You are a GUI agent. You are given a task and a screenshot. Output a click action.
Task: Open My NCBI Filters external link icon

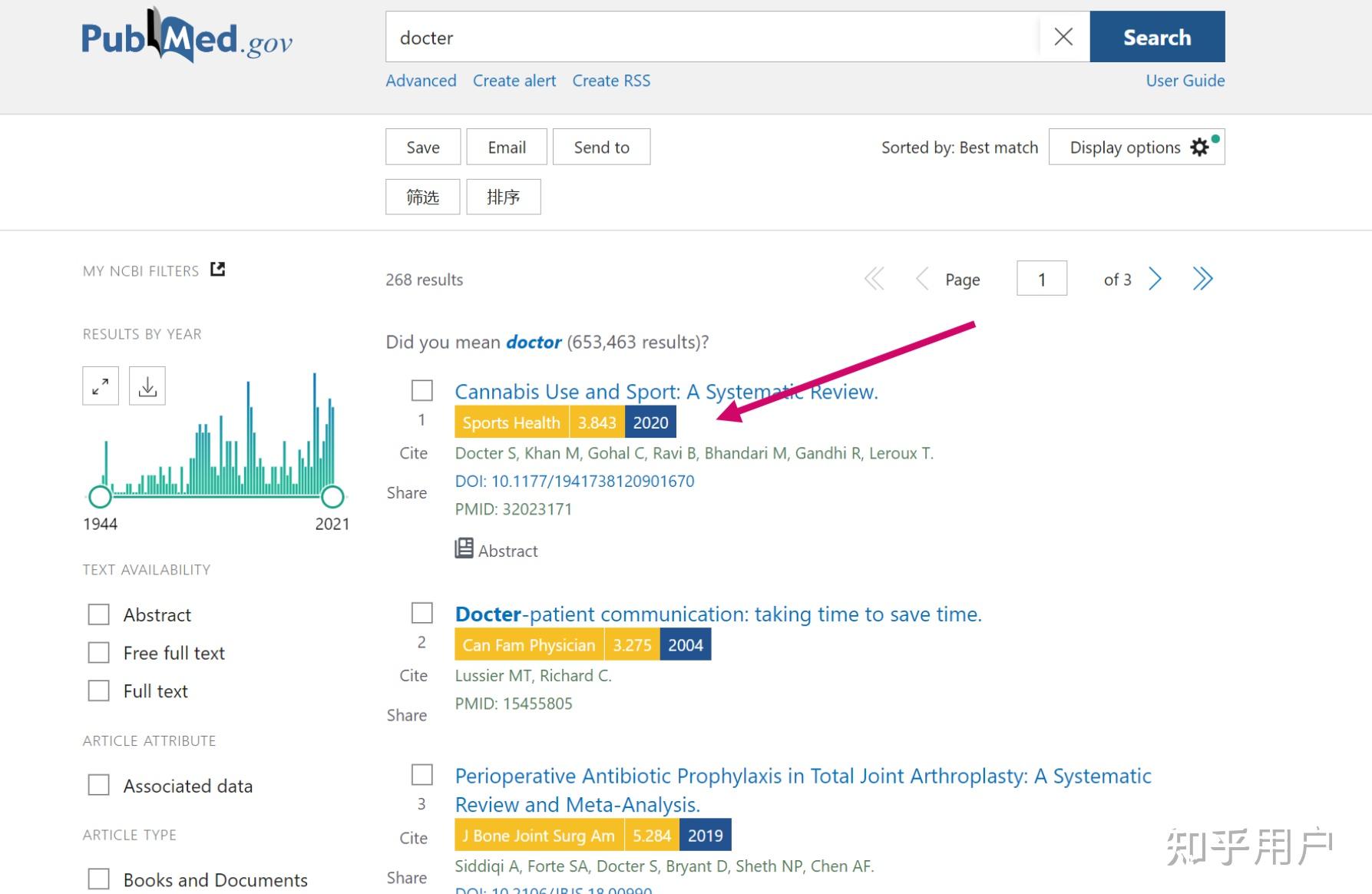point(218,270)
